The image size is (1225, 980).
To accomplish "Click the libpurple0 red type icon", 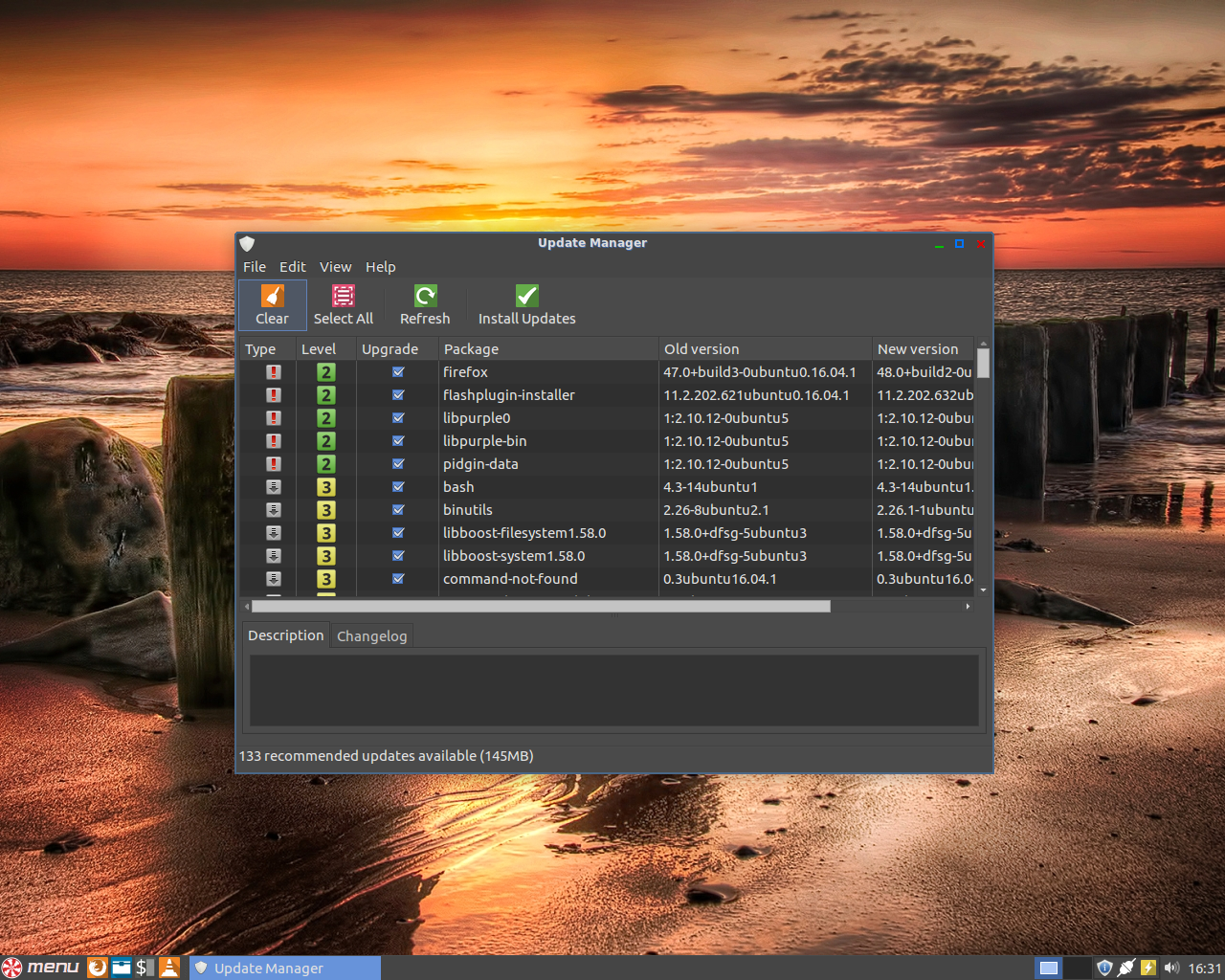I will click(x=274, y=418).
